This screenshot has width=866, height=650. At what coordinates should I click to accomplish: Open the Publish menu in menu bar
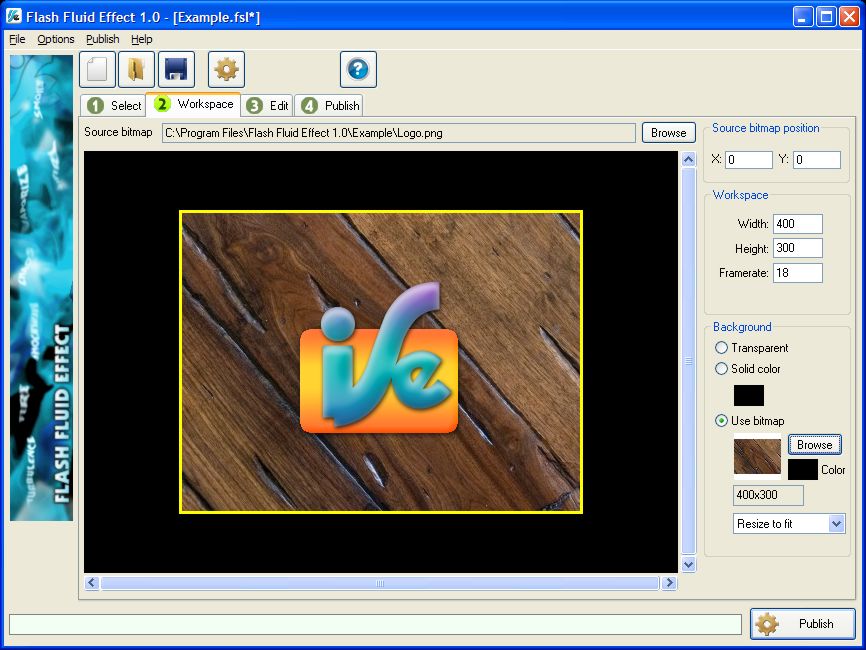point(103,39)
